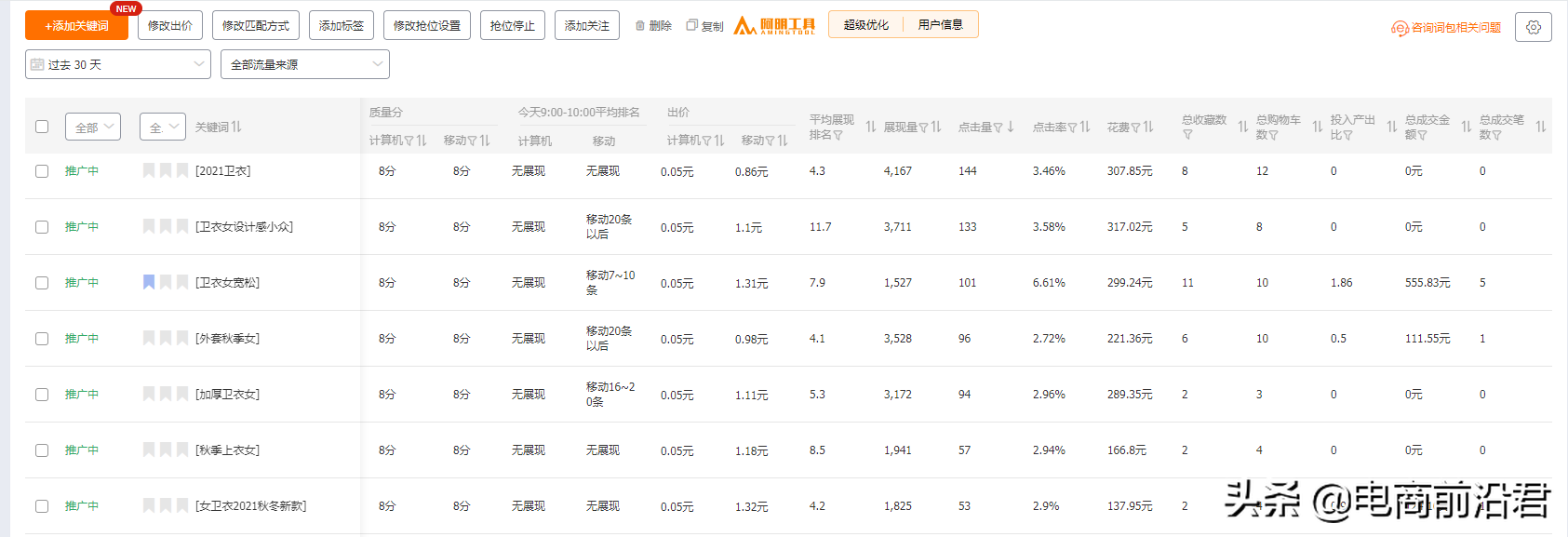Click 花费 value 317.02元
This screenshot has width=1568, height=537.
click(x=1130, y=227)
